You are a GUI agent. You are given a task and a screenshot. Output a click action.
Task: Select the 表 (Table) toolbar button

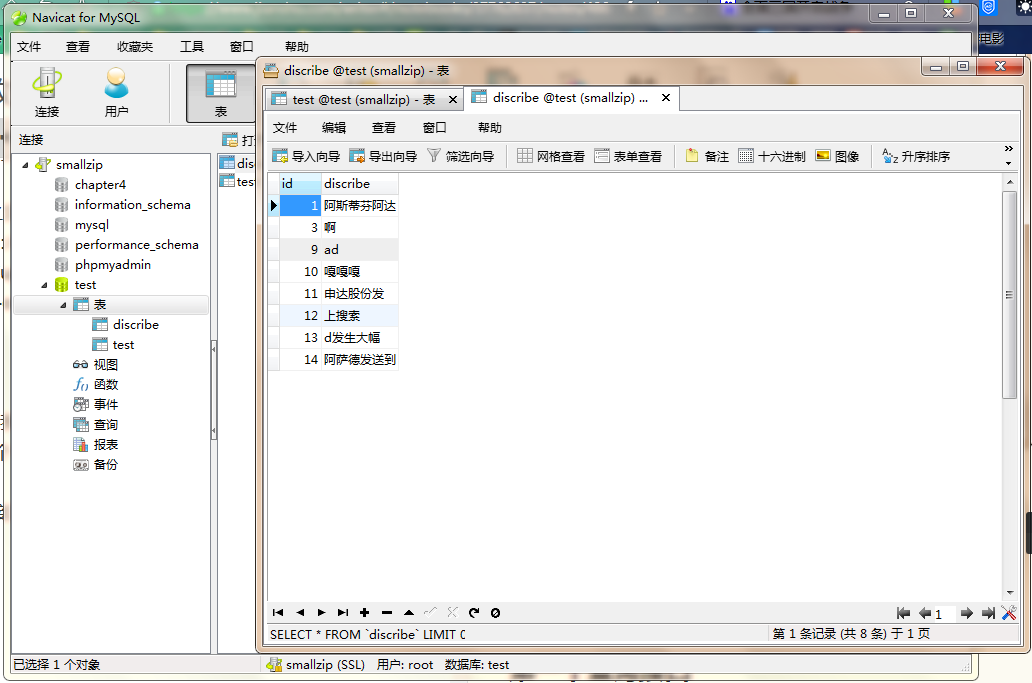click(x=220, y=93)
